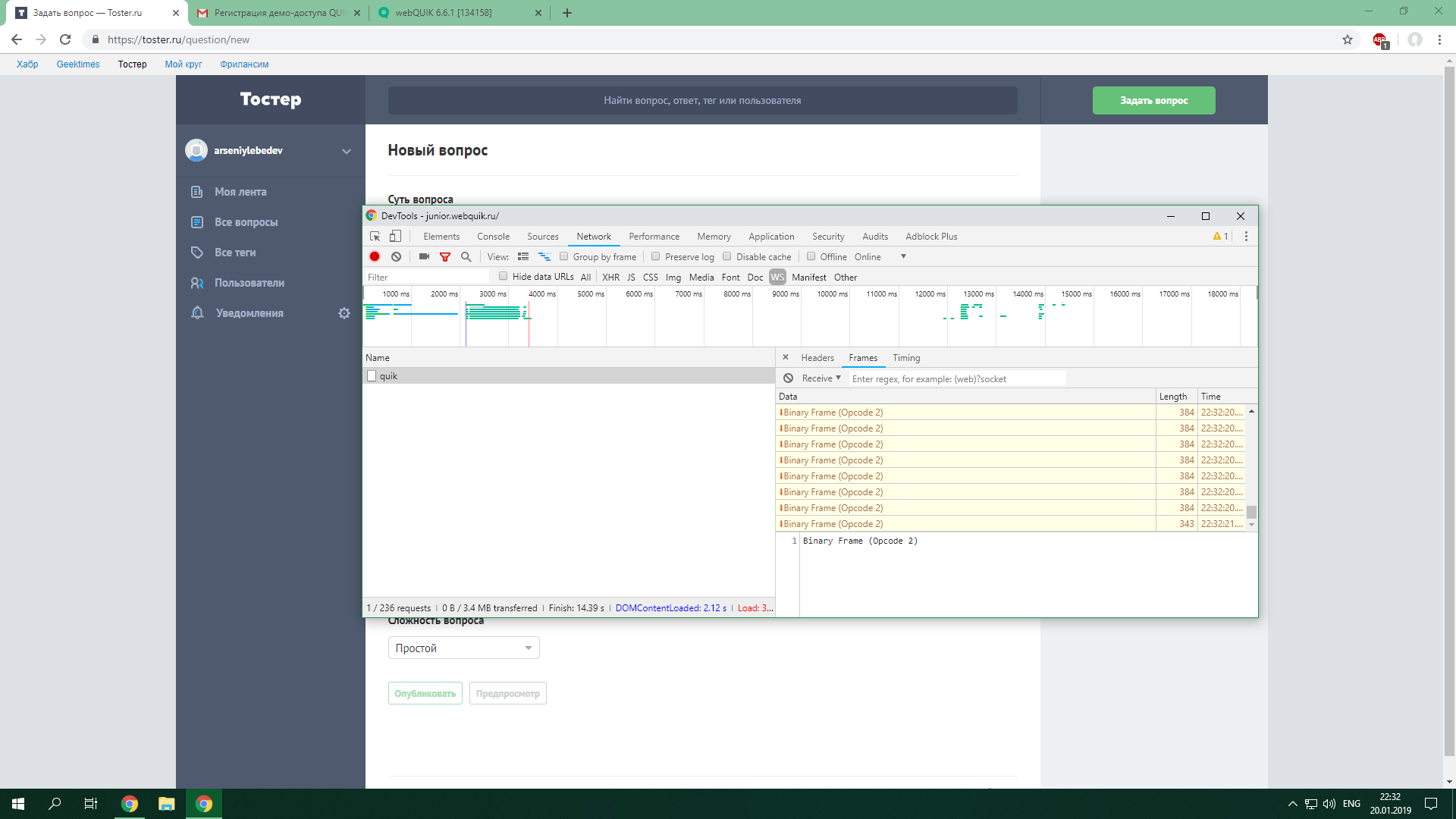Enable Group by frame checkbox
The image size is (1456, 819).
(564, 256)
